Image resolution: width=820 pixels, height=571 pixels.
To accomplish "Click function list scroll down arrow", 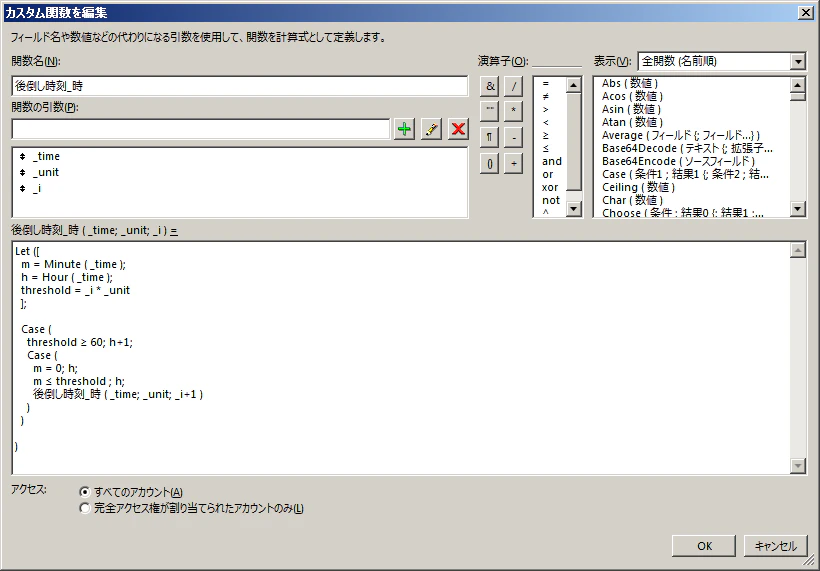I will point(798,209).
